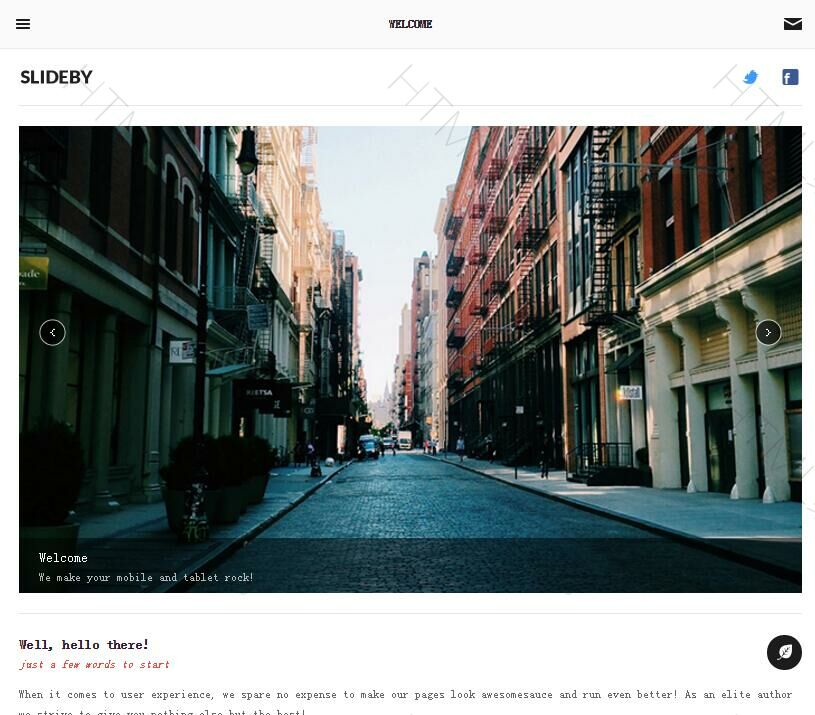Click "We make your mobile and tablet rock!" caption
This screenshot has width=815, height=715.
(x=146, y=577)
